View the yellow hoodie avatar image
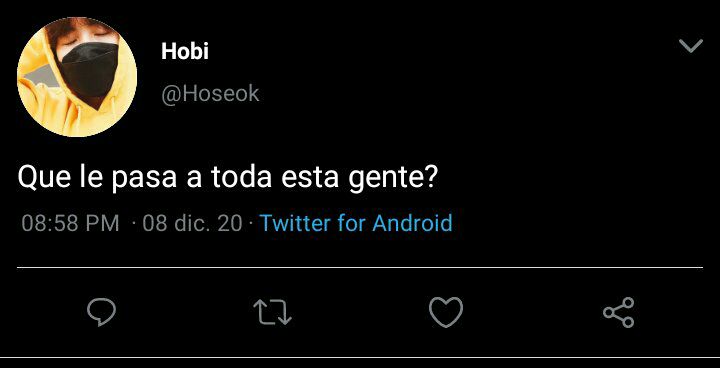The width and height of the screenshot is (720, 368). [77, 77]
